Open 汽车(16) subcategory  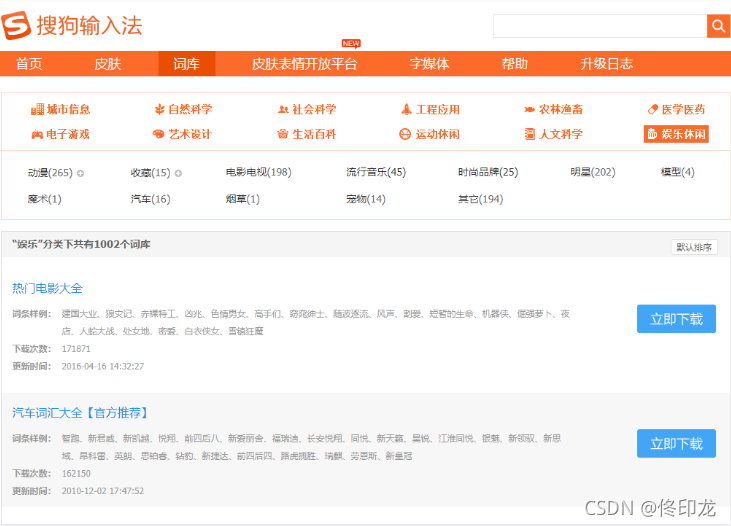[151, 199]
